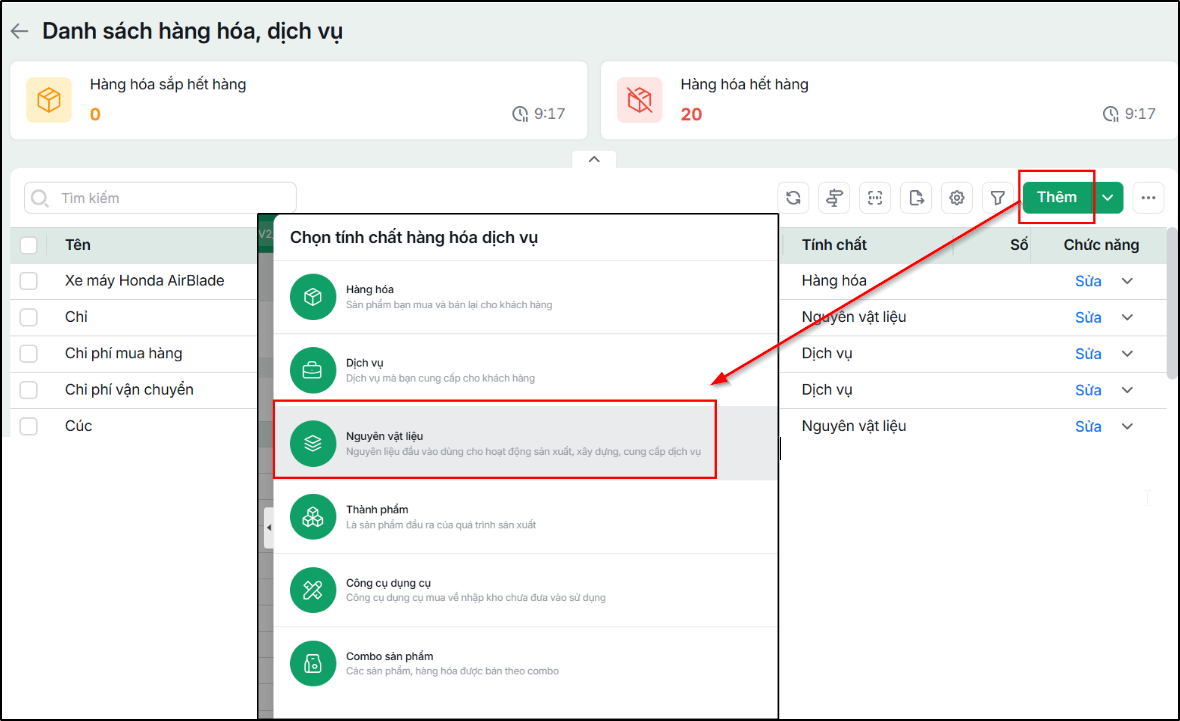1180x721 pixels.
Task: Click the barcode scan toolbar icon
Action: click(x=874, y=198)
